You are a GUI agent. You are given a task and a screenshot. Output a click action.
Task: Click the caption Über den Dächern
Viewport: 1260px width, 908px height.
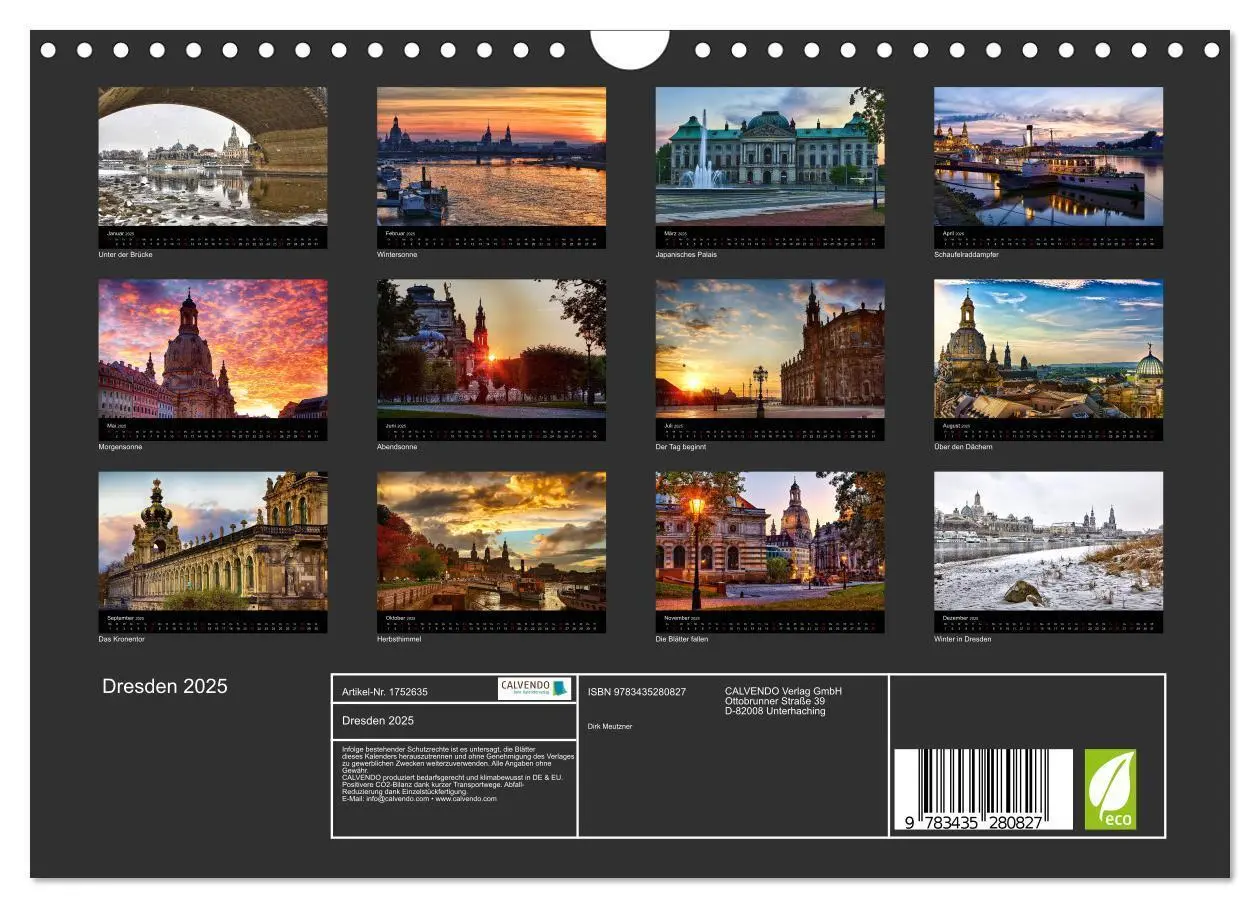(x=963, y=447)
